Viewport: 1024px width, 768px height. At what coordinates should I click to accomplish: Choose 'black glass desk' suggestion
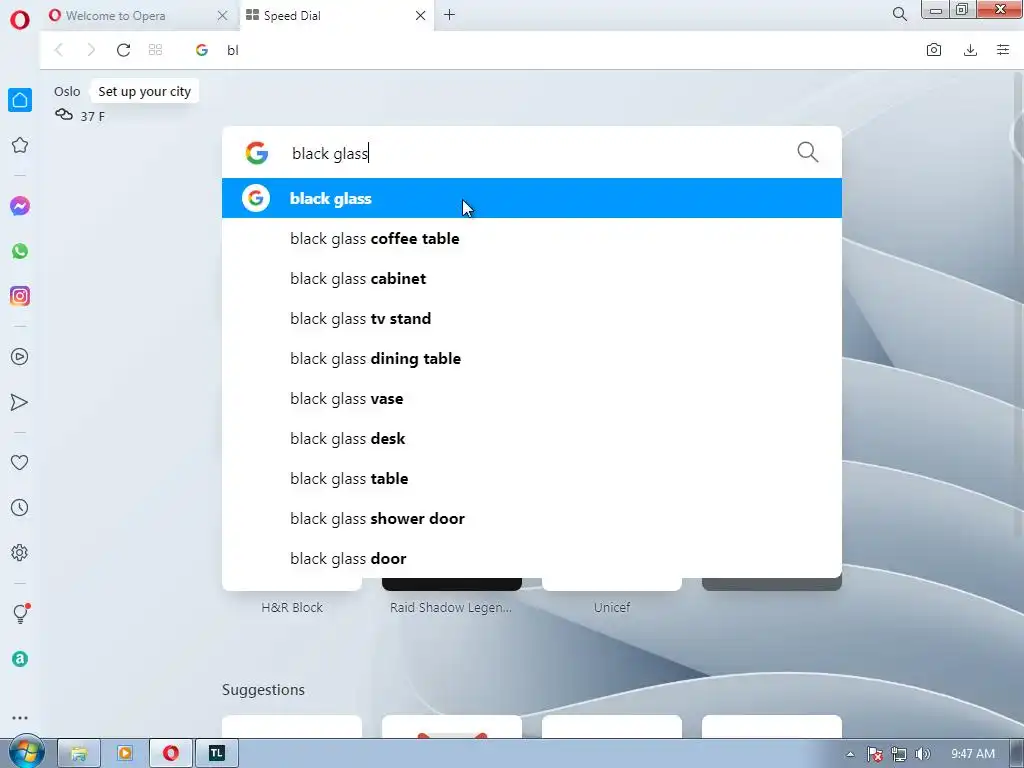[x=532, y=438]
